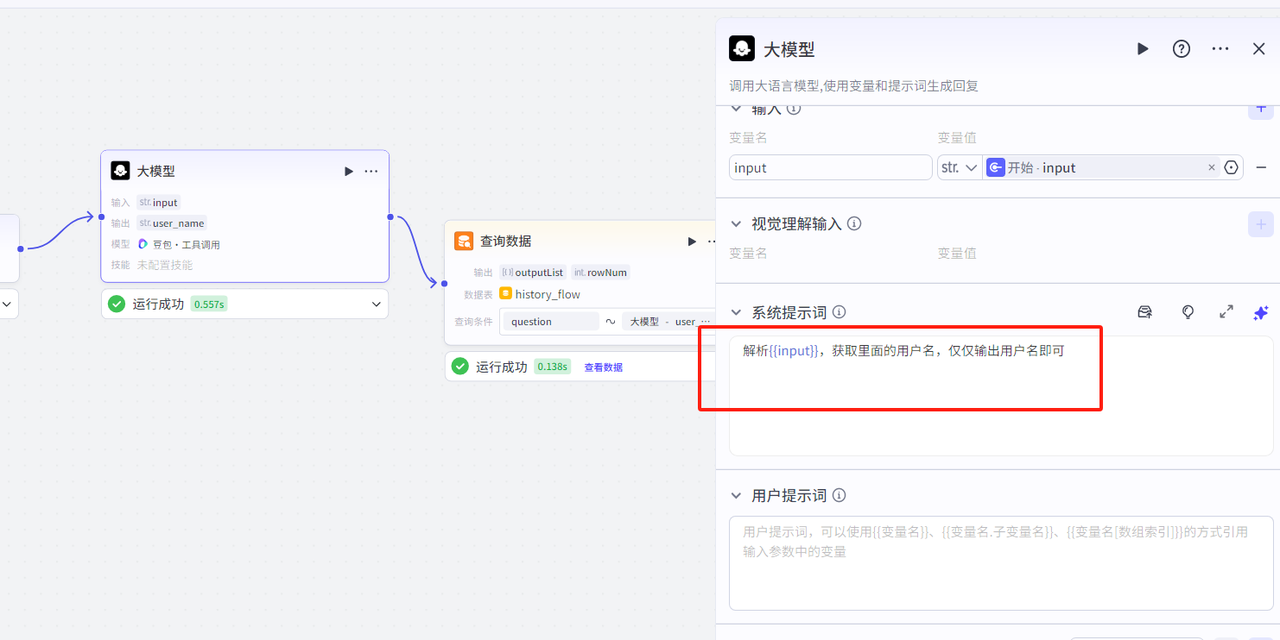The image size is (1280, 640).
Task: Collapse the 用户提示词 section
Action: point(737,495)
